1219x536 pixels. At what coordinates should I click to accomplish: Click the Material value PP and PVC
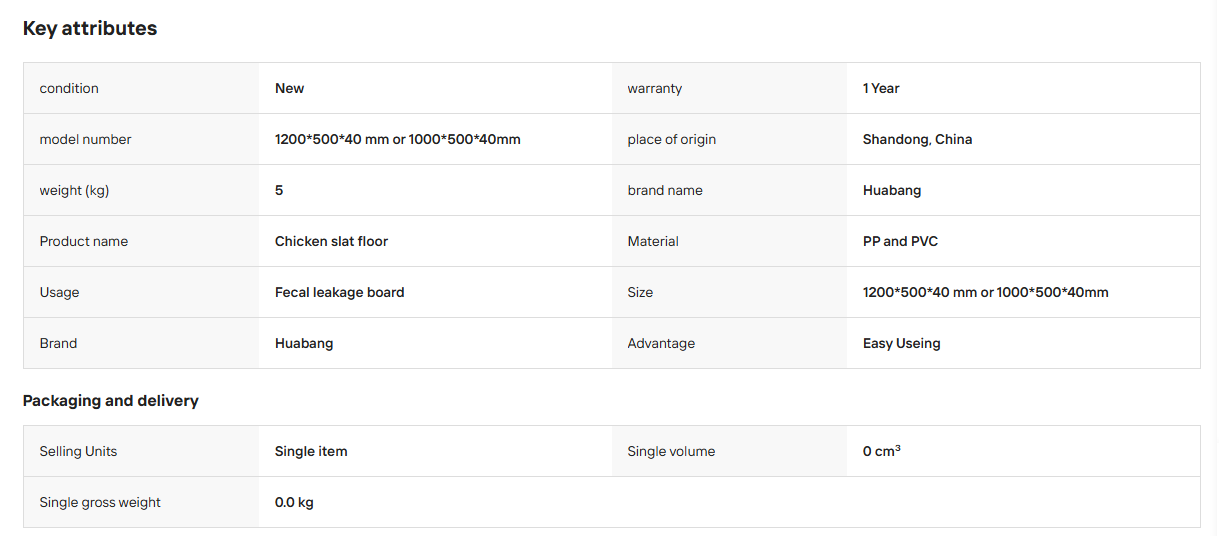click(900, 241)
